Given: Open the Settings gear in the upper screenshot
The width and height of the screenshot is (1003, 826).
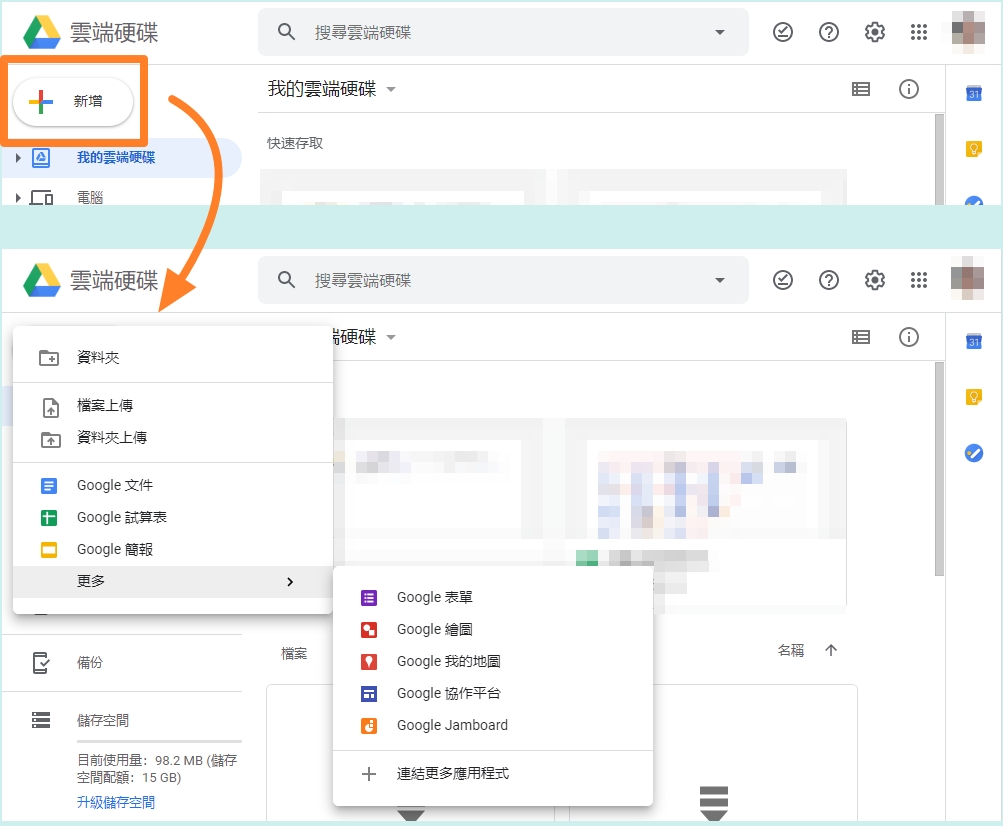Looking at the screenshot, I should coord(874,32).
